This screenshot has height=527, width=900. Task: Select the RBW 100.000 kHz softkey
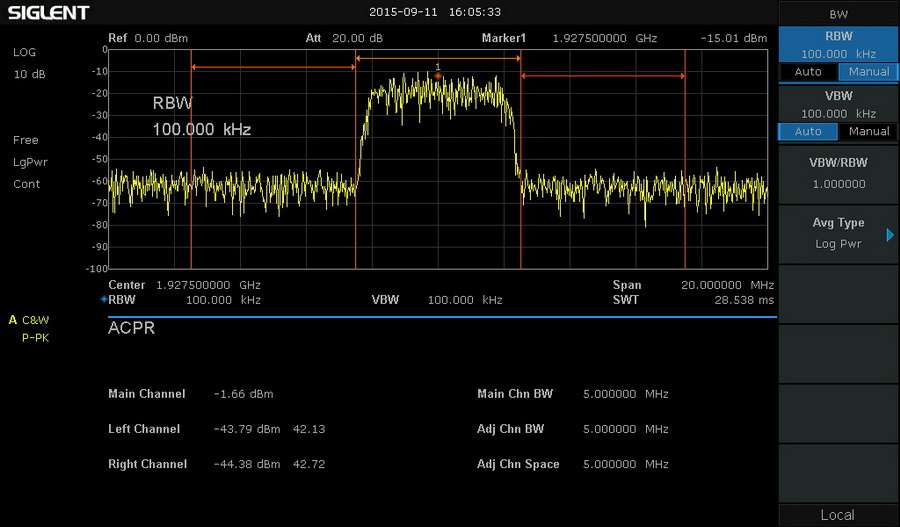[838, 45]
